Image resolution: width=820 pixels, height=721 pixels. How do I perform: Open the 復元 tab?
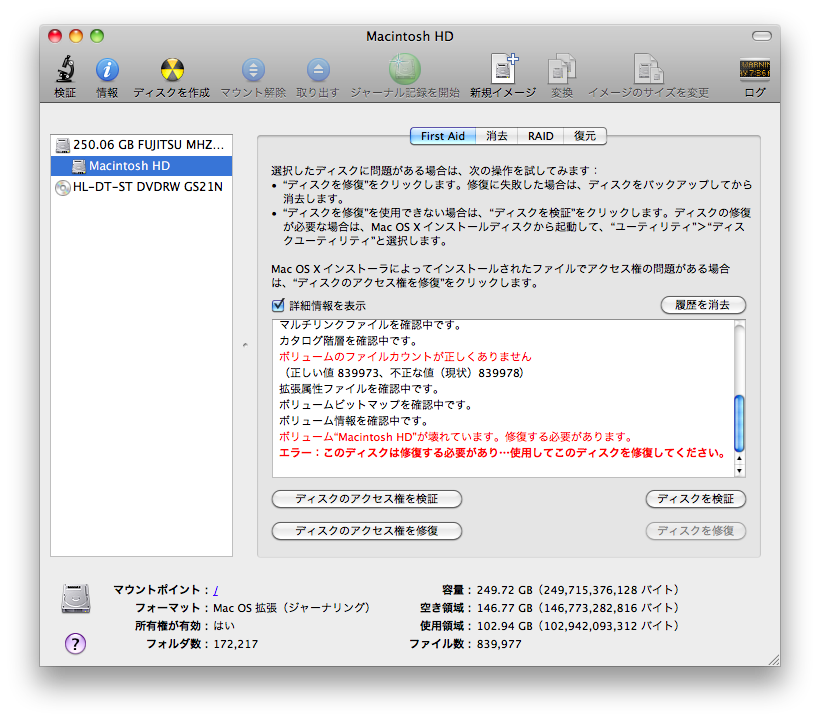[585, 136]
